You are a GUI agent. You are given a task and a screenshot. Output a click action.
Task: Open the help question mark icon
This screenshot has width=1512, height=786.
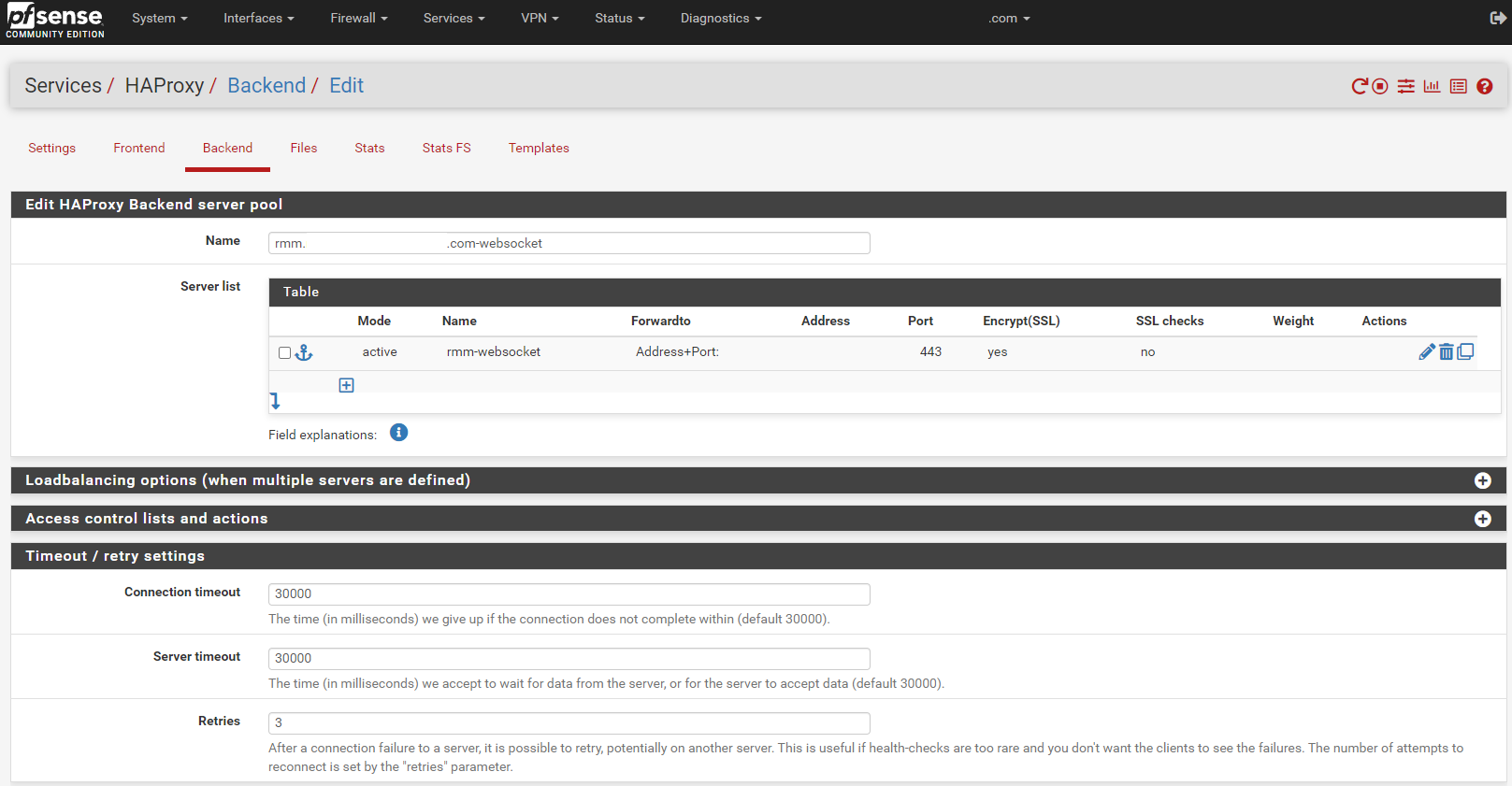coord(1484,86)
